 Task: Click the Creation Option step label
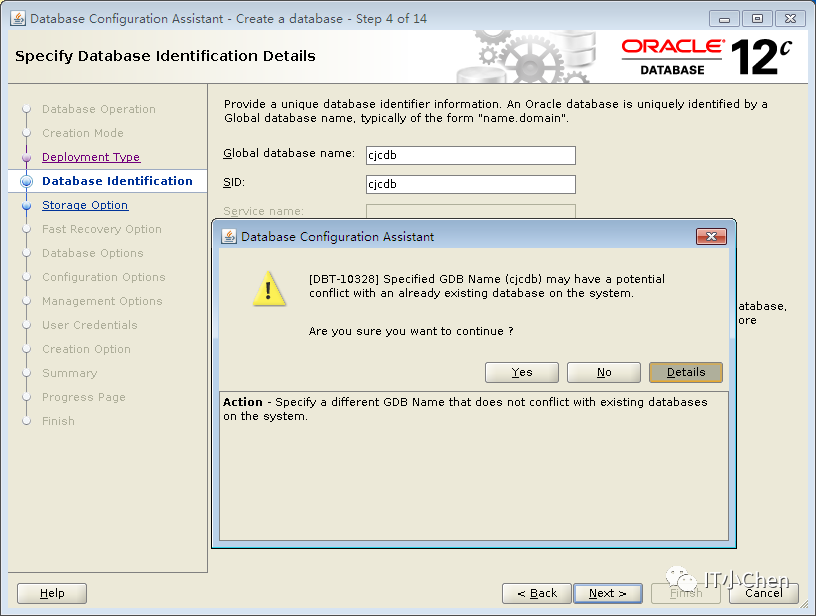[86, 349]
